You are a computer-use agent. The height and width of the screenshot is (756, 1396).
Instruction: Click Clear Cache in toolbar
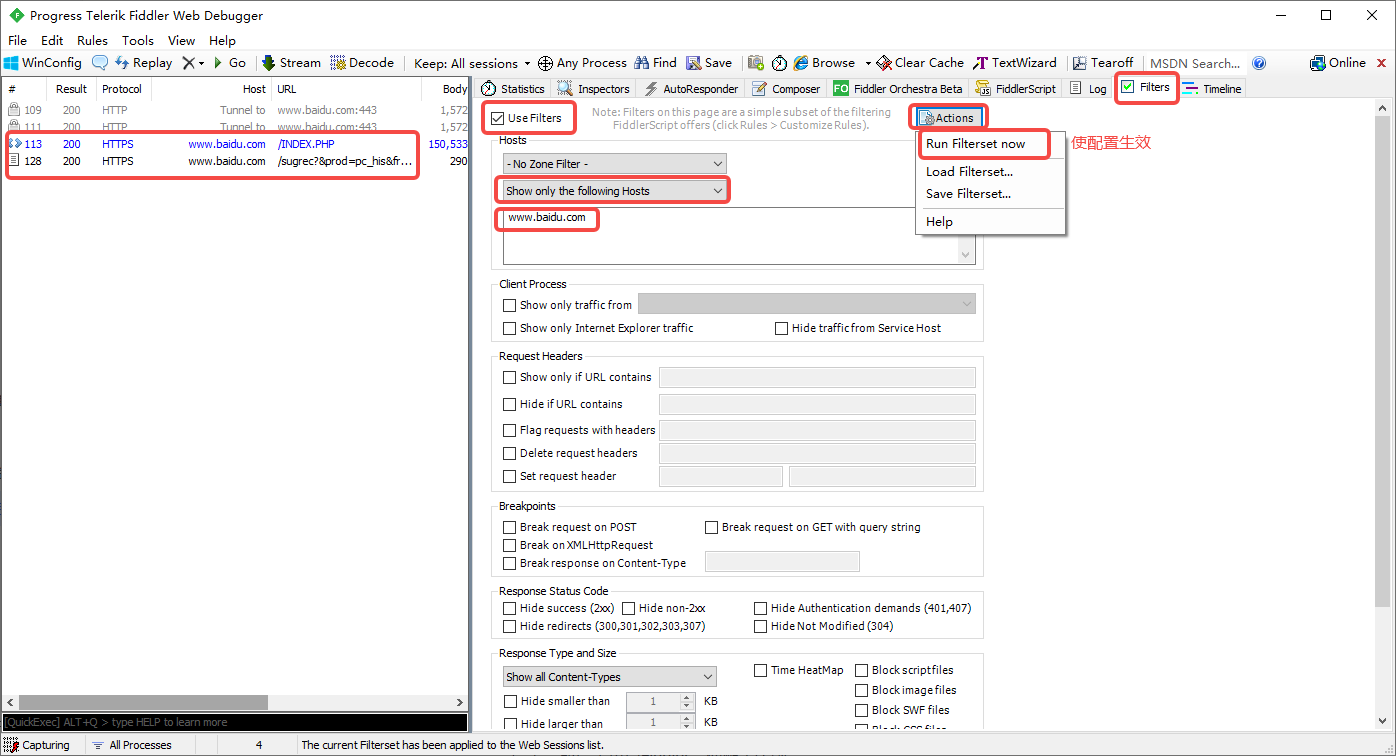click(920, 63)
